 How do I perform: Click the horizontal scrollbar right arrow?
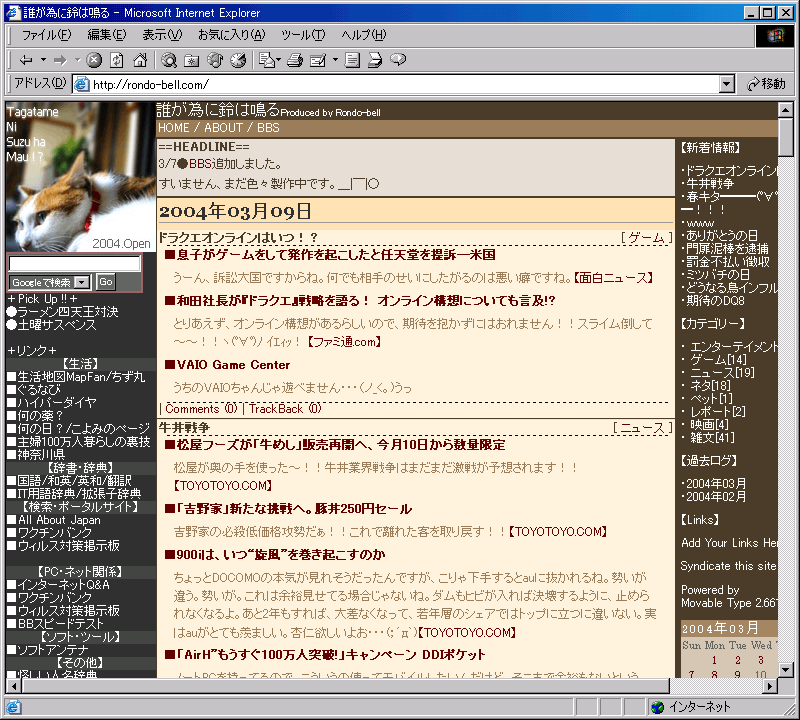[x=770, y=686]
